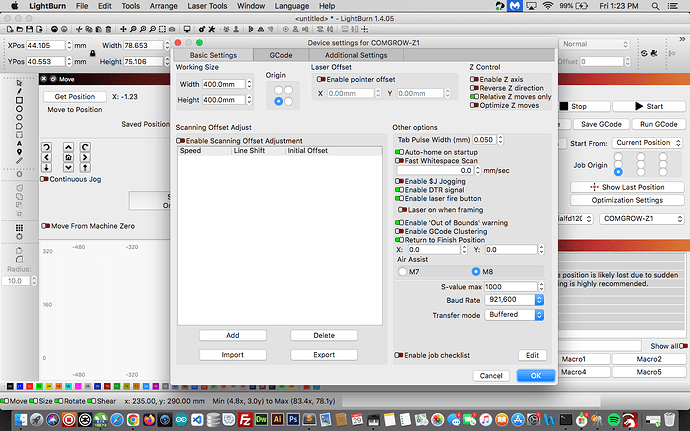The width and height of the screenshot is (690, 431).
Task: Open the Start From dropdown
Action: point(647,143)
